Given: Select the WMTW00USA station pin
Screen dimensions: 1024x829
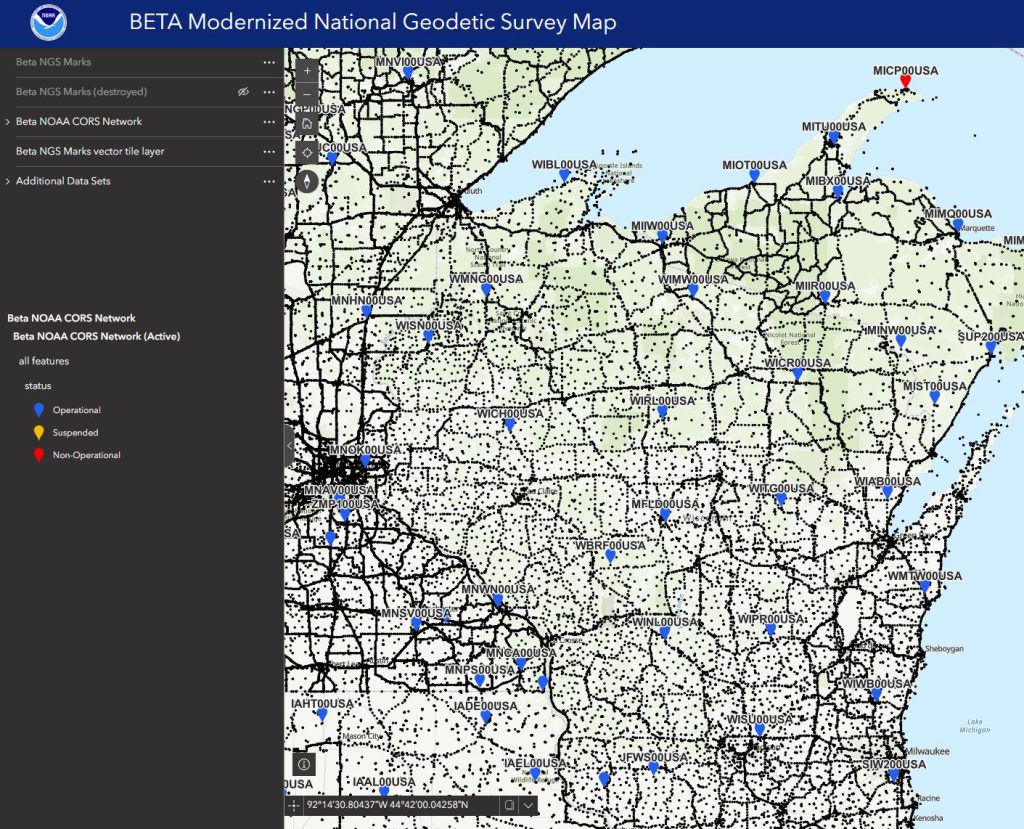Looking at the screenshot, I should coord(924,586).
